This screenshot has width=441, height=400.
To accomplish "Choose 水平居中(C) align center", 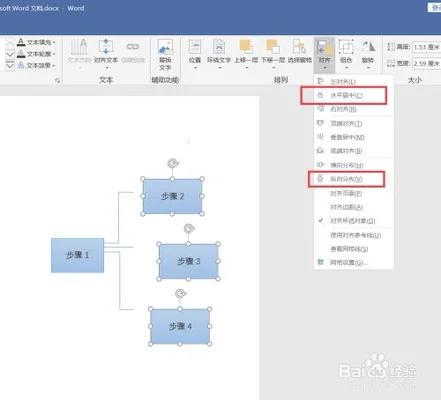I will pos(354,95).
